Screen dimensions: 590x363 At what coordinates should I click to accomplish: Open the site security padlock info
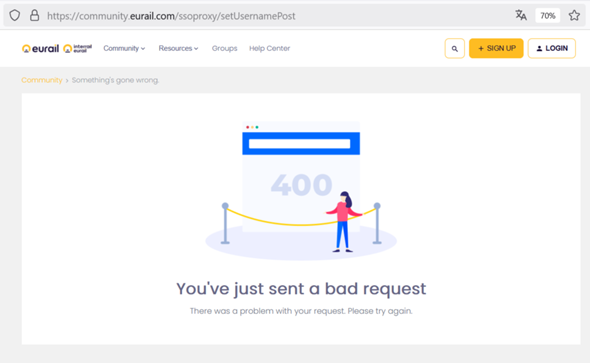click(35, 15)
